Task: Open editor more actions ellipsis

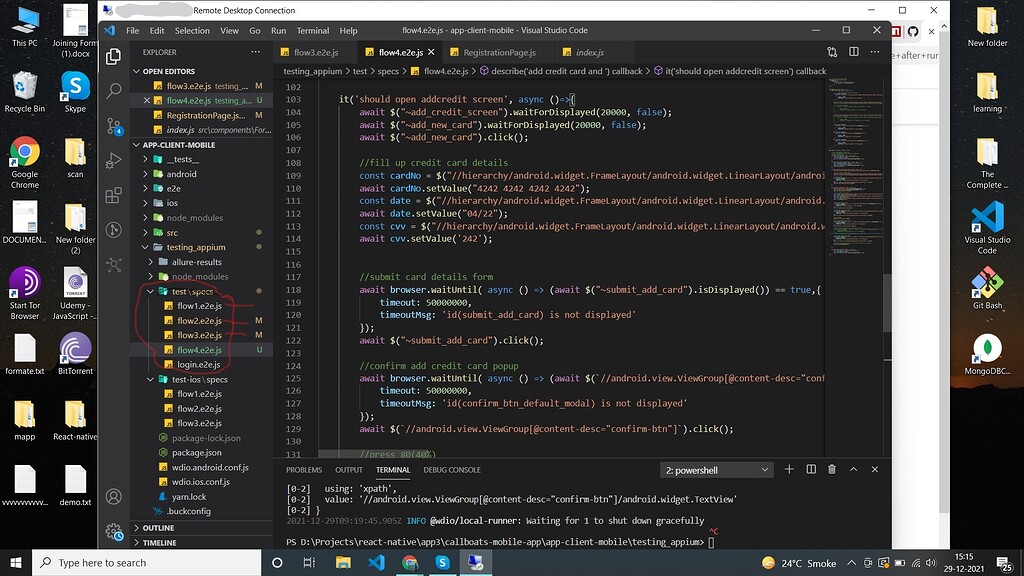Action: [x=875, y=52]
